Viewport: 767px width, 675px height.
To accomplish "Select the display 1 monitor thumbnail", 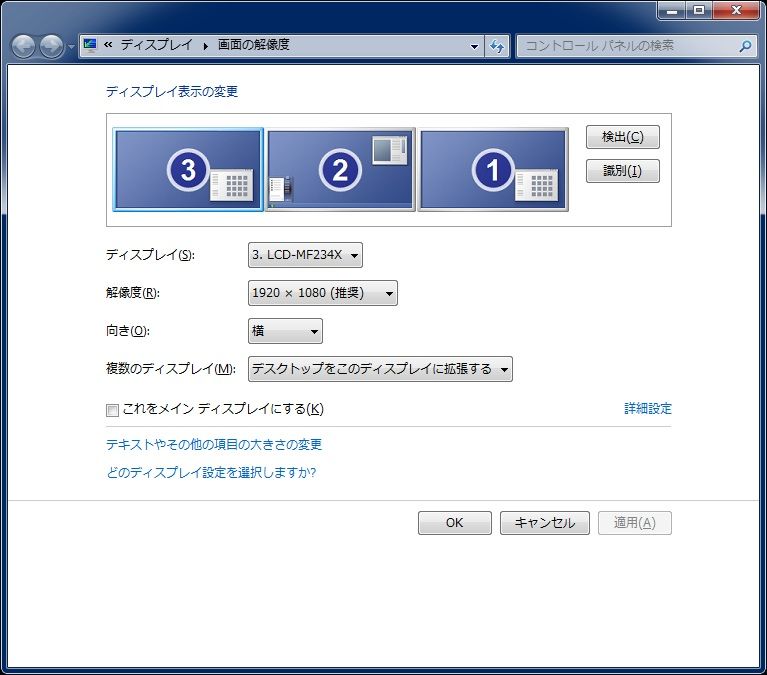I will 493,170.
